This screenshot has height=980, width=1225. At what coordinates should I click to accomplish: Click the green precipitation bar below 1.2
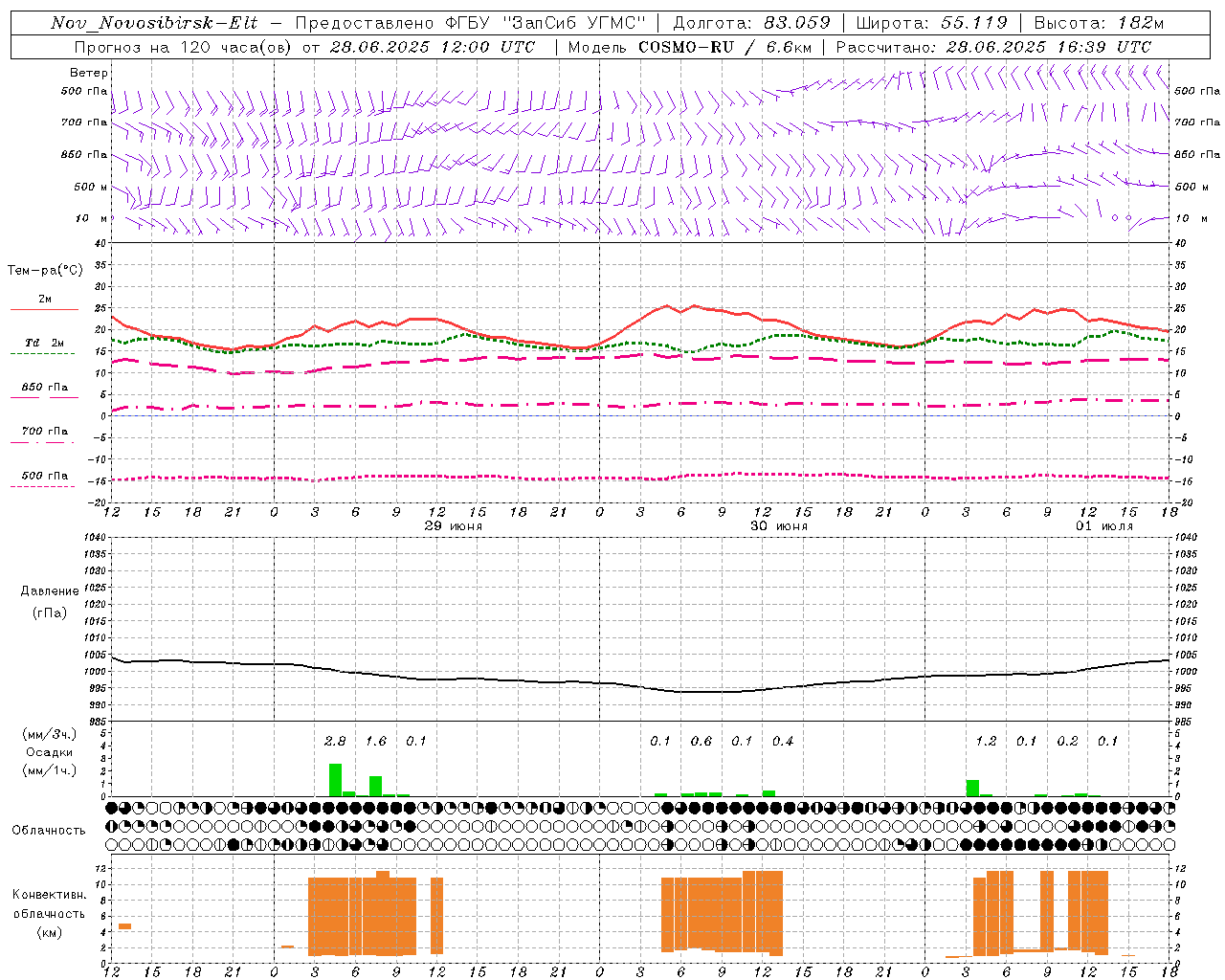click(x=972, y=789)
